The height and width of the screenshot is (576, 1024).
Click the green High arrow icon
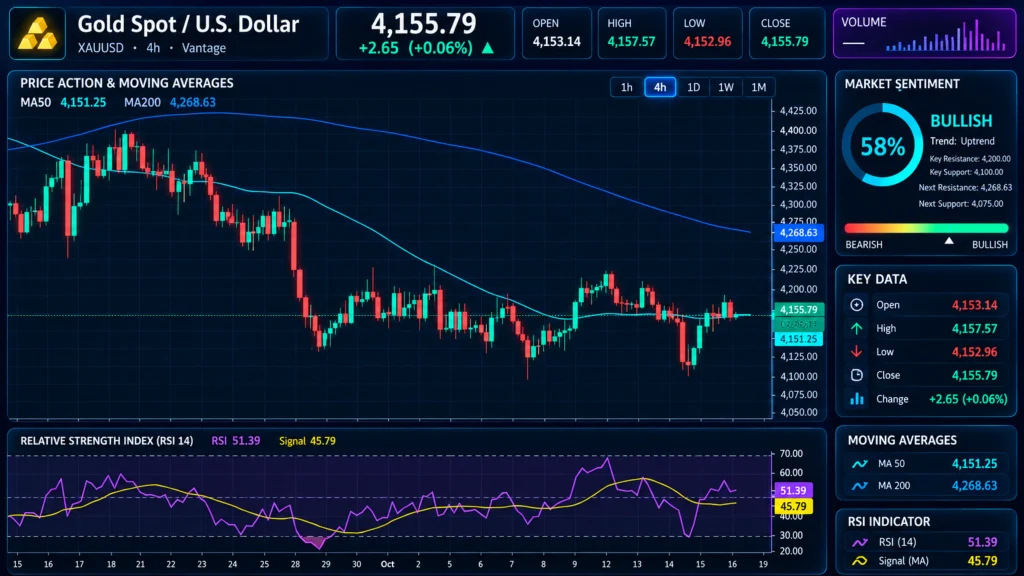click(856, 328)
